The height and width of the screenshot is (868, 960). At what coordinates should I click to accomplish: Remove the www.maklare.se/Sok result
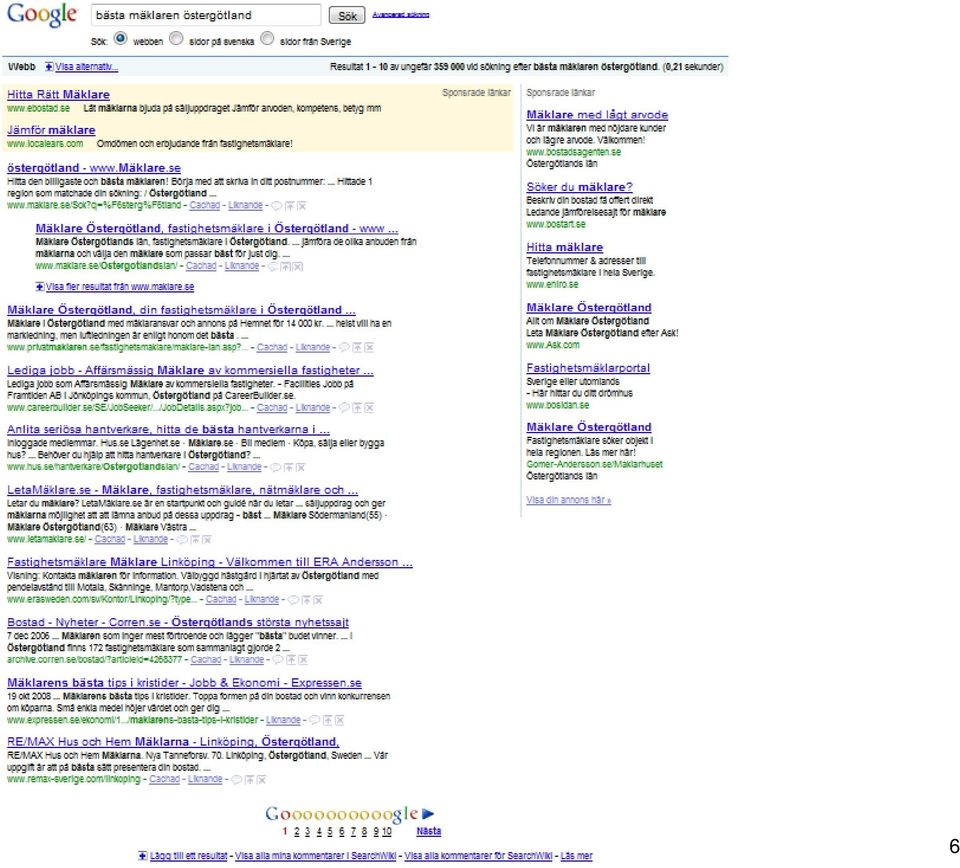(x=302, y=206)
